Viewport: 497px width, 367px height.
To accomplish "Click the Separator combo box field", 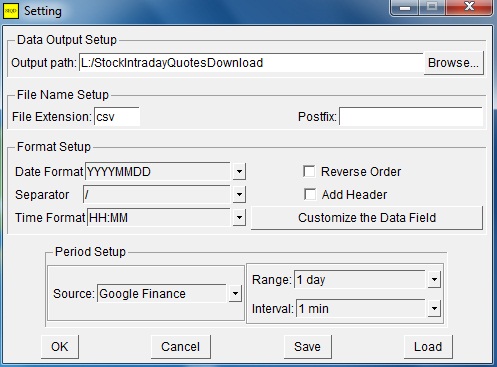I will point(156,194).
